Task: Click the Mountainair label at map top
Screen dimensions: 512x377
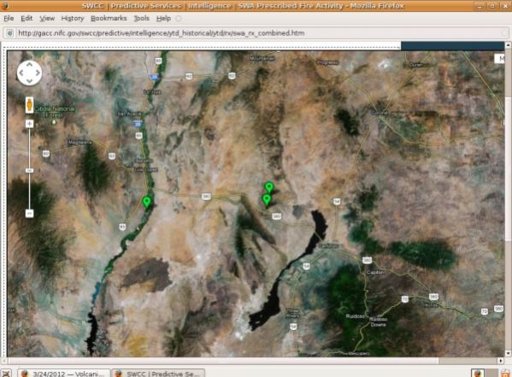Action: pyautogui.click(x=262, y=59)
